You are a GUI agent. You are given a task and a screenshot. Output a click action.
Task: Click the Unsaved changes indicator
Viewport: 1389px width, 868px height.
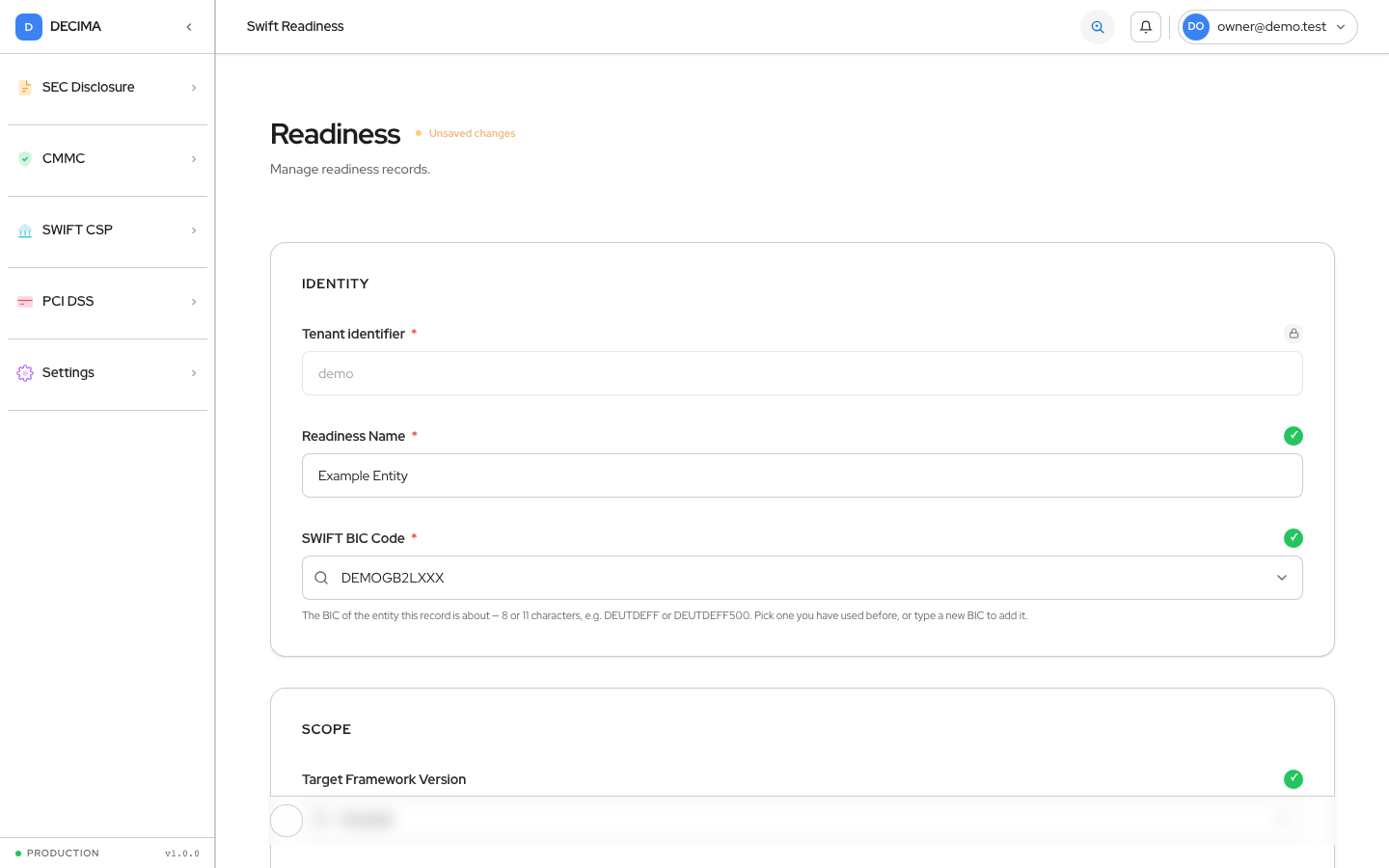pos(466,133)
